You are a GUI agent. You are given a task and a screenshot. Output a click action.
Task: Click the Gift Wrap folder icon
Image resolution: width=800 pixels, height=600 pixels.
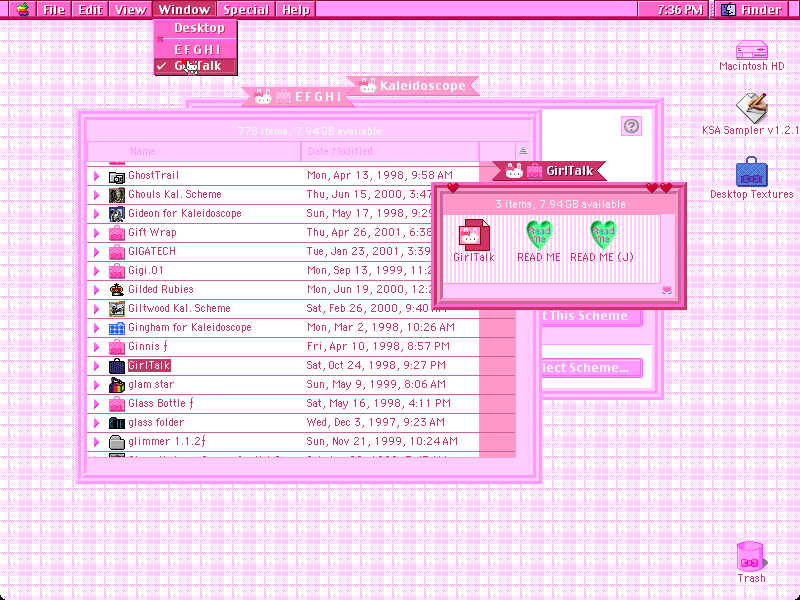coord(117,233)
